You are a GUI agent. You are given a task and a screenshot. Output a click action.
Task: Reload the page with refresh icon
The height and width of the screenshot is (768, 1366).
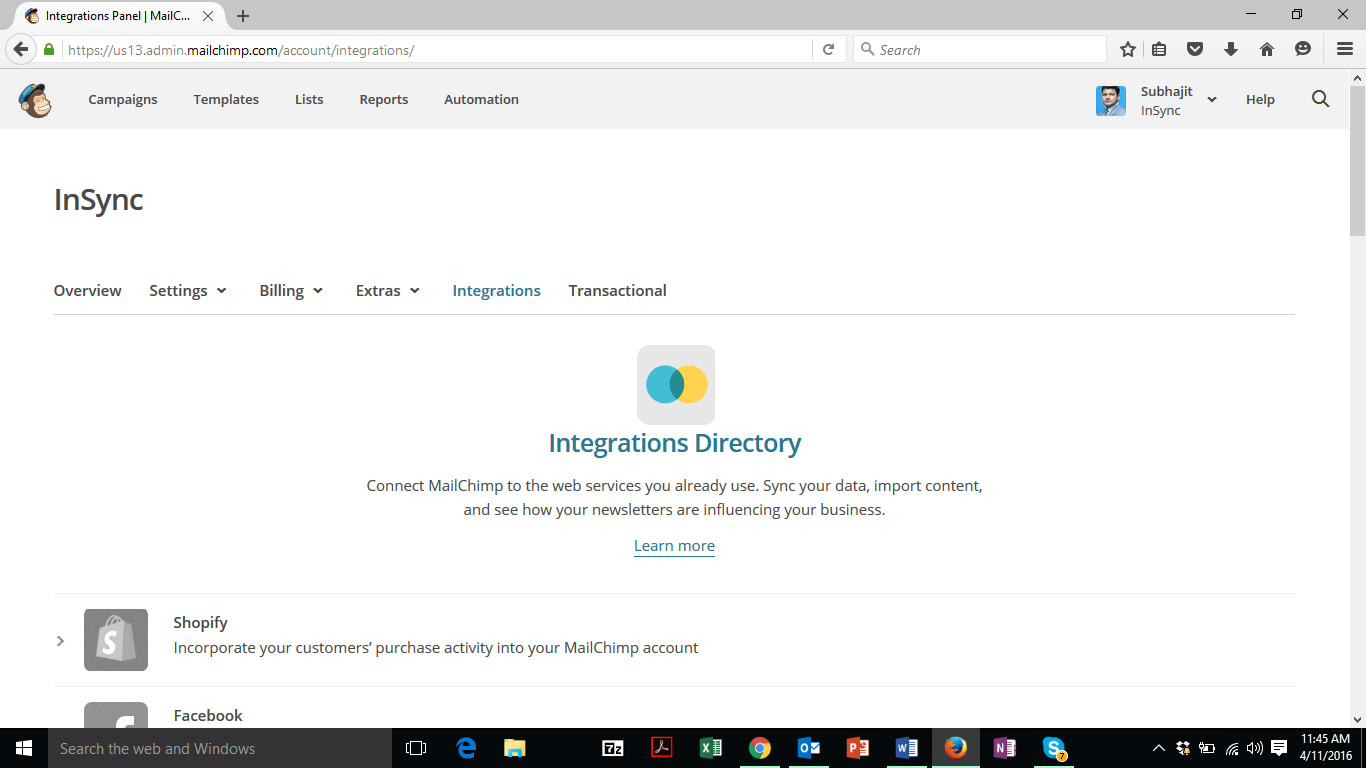point(828,49)
